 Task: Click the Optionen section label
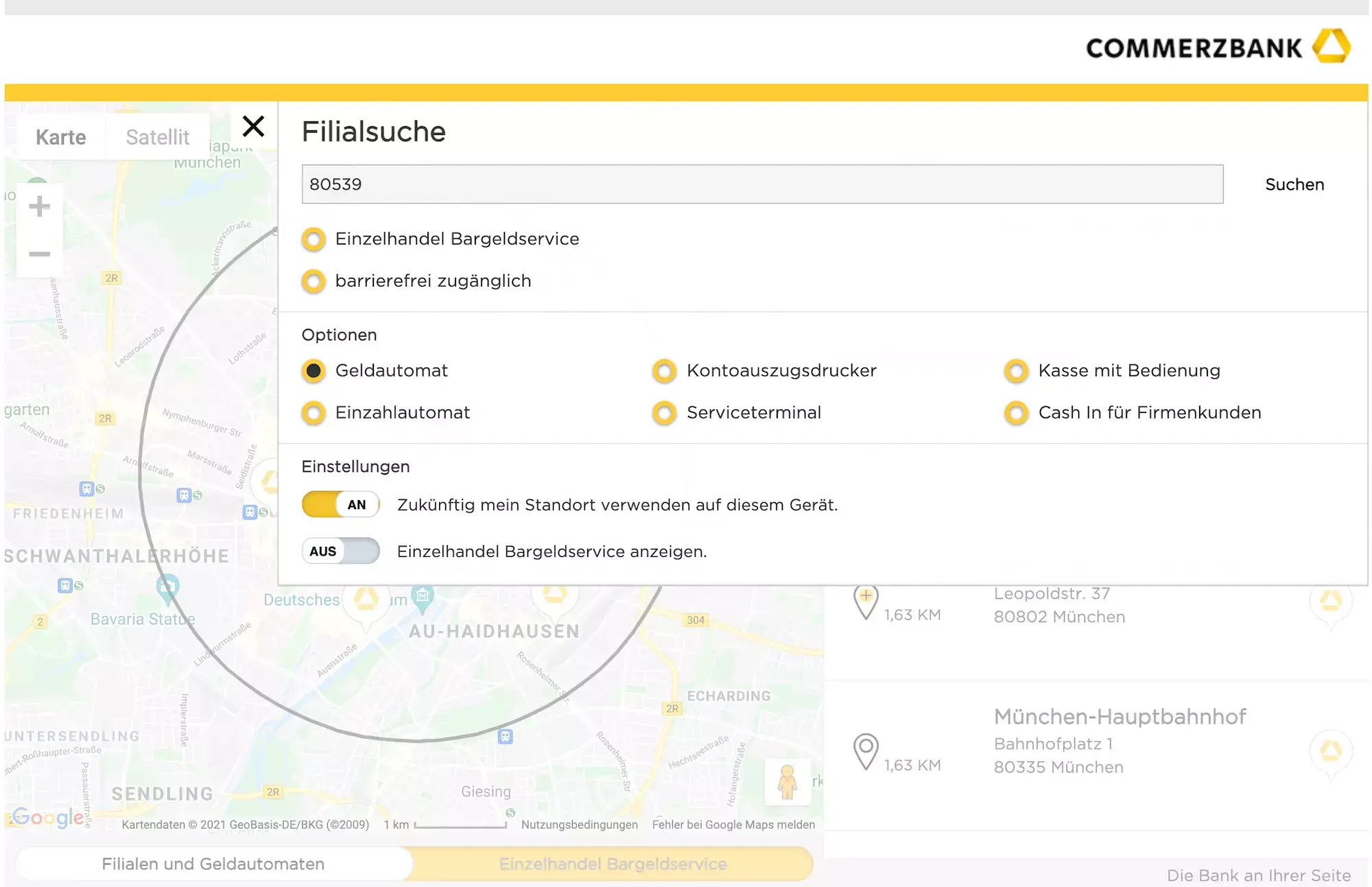coord(340,335)
